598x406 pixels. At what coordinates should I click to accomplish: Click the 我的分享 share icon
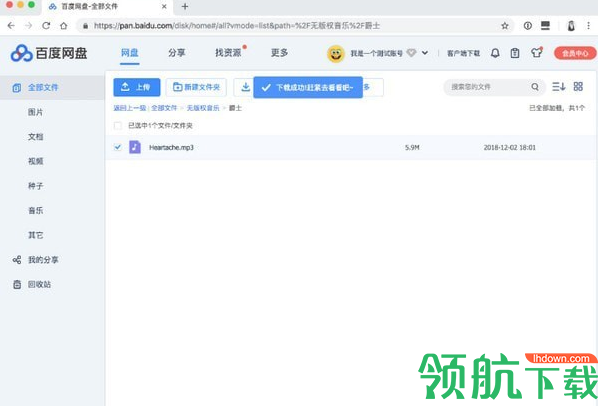point(17,260)
